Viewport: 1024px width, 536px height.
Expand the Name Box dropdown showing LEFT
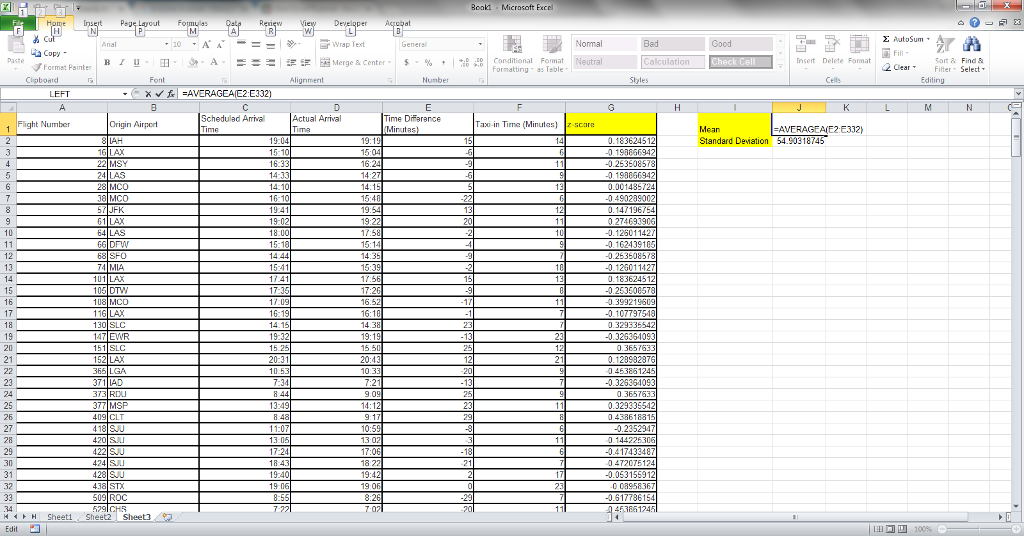pos(125,94)
